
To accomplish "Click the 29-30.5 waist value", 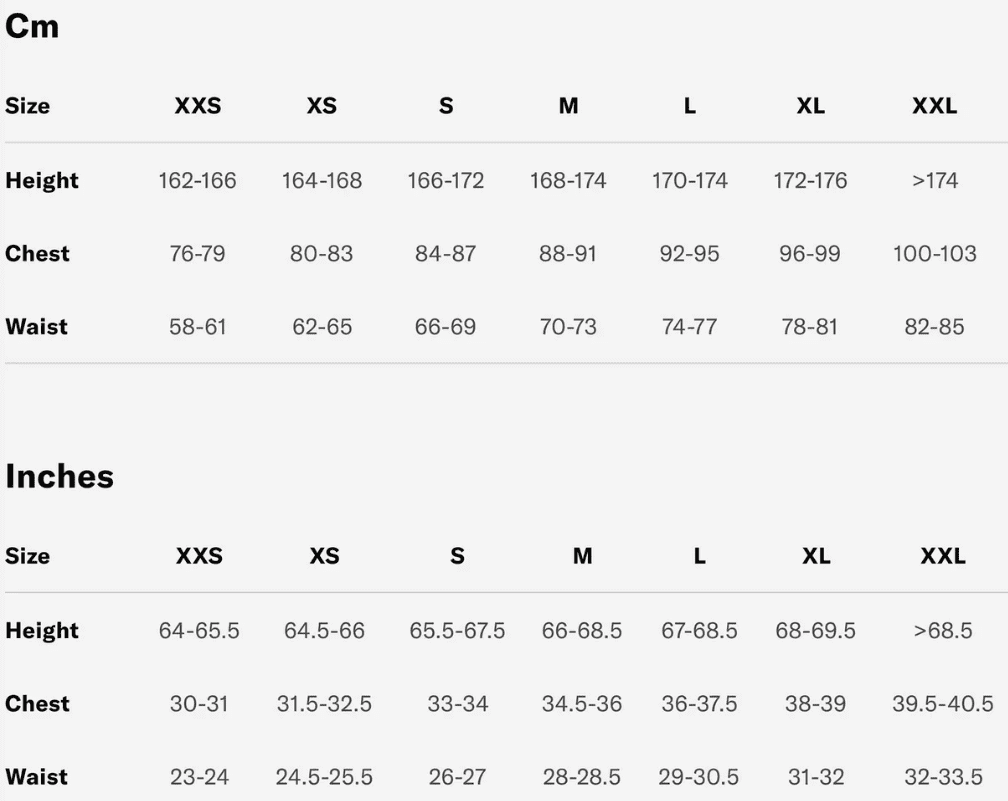I will tap(699, 777).
